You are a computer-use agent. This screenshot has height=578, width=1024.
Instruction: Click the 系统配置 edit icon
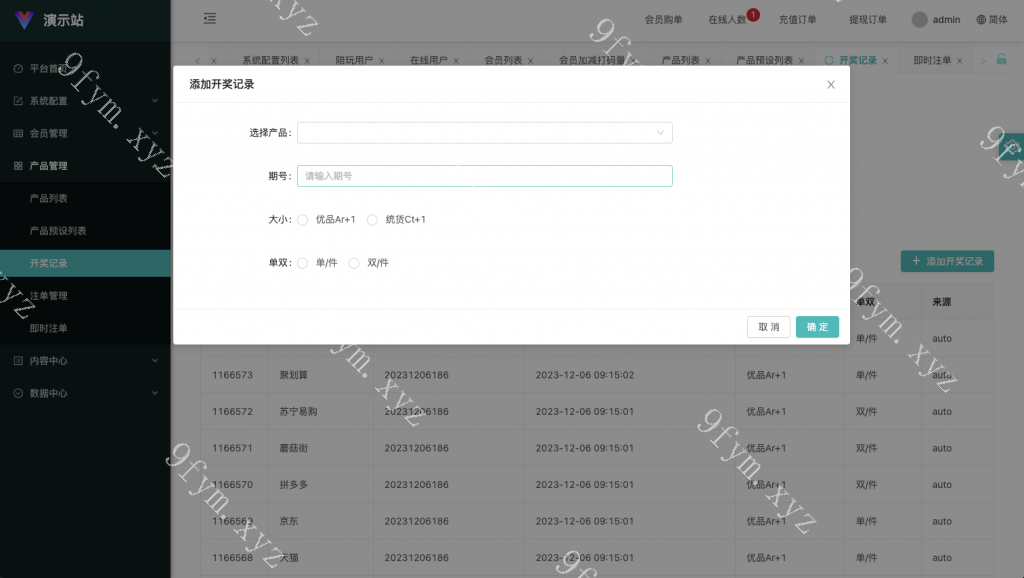pyautogui.click(x=18, y=101)
